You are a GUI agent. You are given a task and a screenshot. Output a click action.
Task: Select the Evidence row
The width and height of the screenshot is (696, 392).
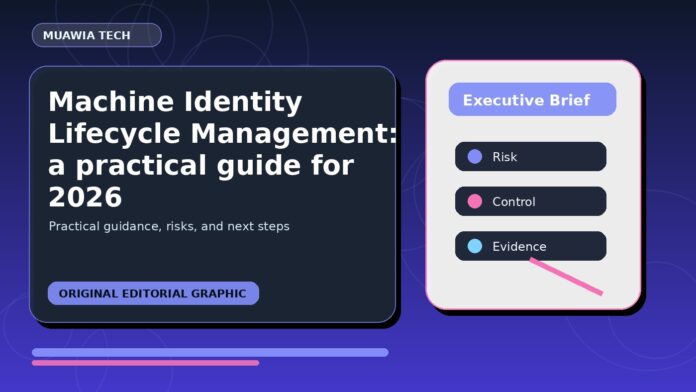pos(530,246)
